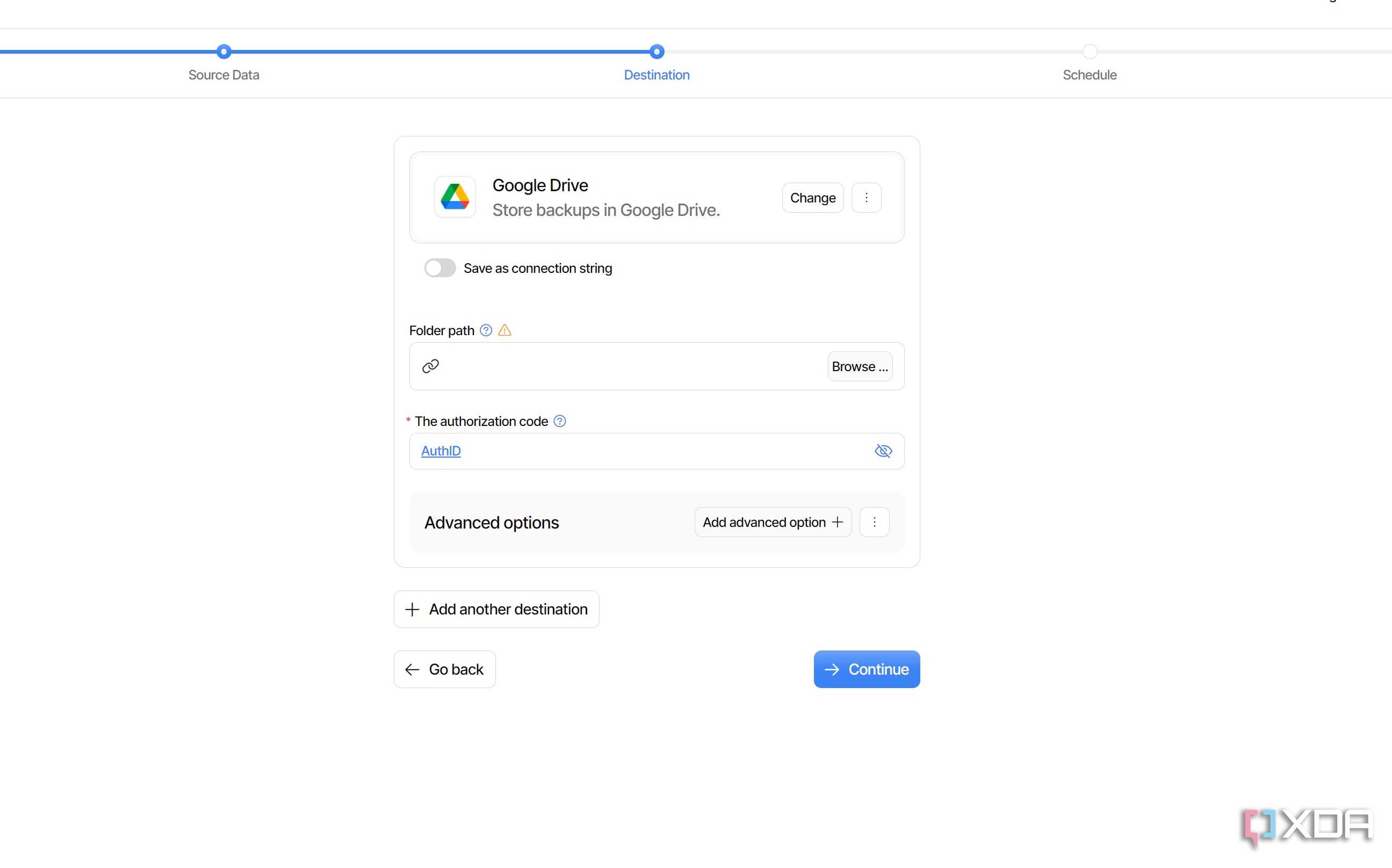Click Add advanced option button
Screen dimensions: 1392x868
(773, 522)
